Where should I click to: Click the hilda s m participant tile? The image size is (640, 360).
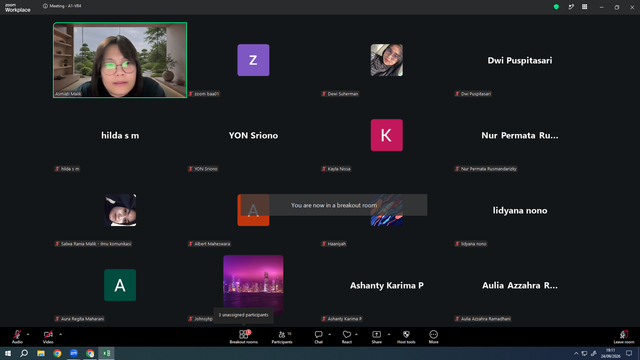pyautogui.click(x=120, y=135)
